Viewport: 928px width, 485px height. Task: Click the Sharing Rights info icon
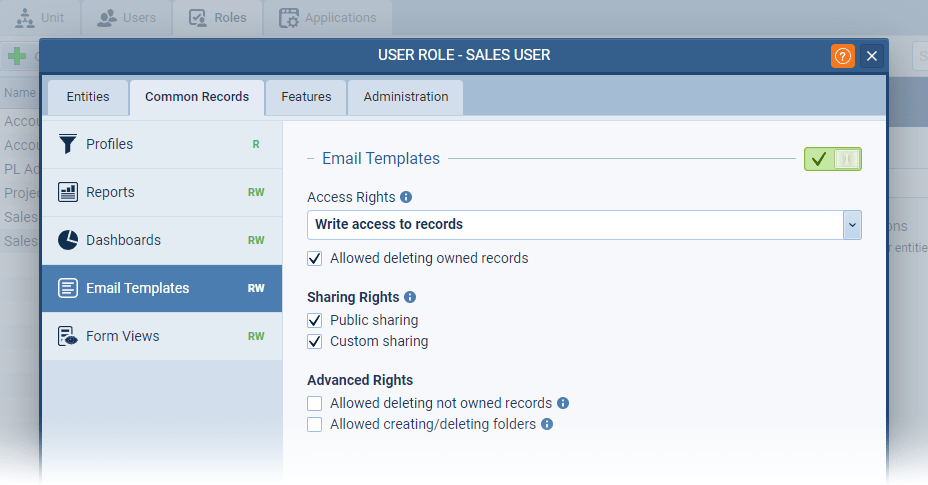(410, 297)
